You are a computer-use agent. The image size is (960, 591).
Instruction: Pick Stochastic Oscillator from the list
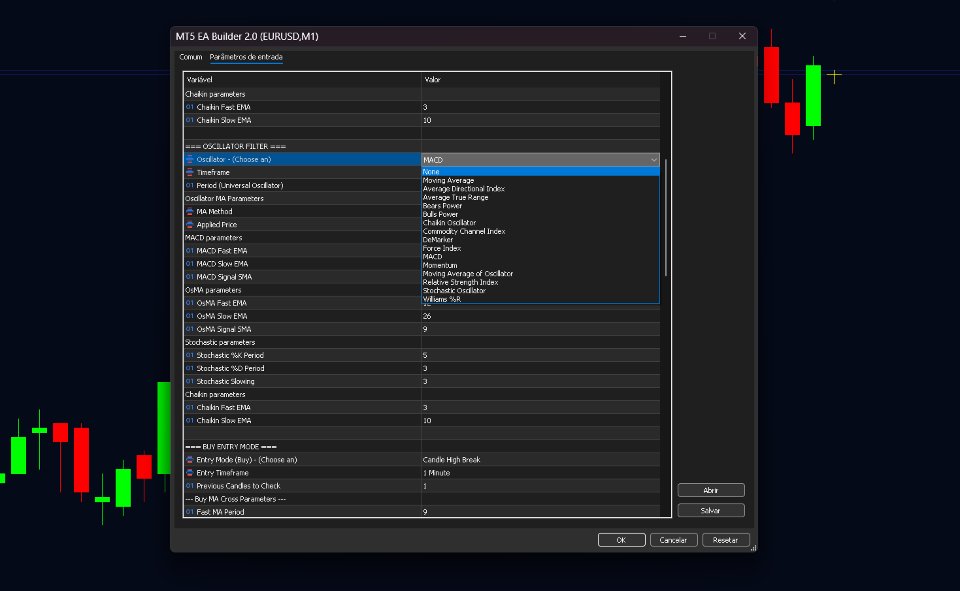click(540, 291)
